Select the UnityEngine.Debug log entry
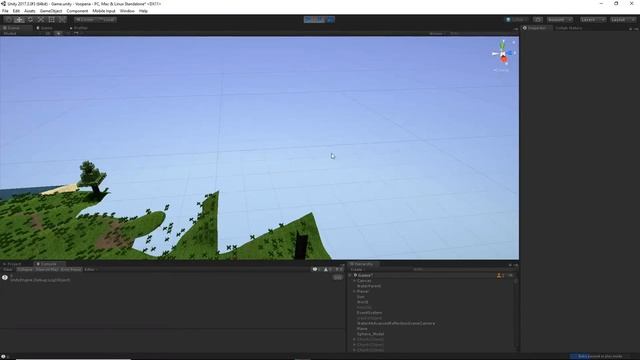 click(172, 278)
